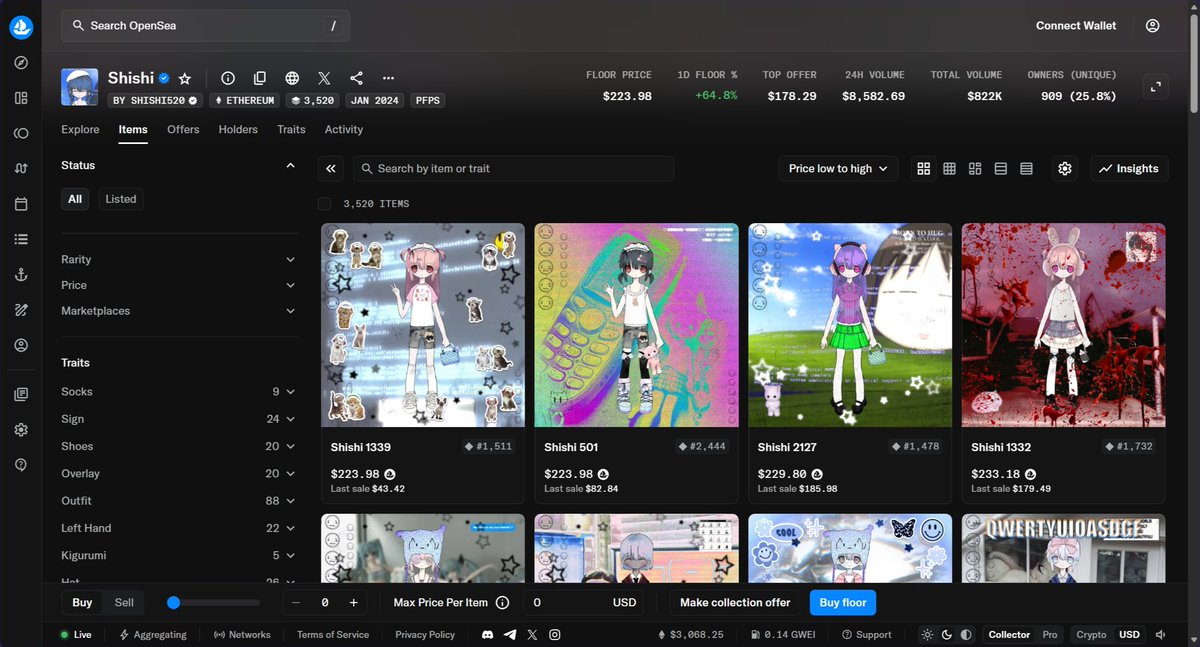This screenshot has width=1200, height=647.
Task: Switch to list view layout
Action: tap(1001, 169)
